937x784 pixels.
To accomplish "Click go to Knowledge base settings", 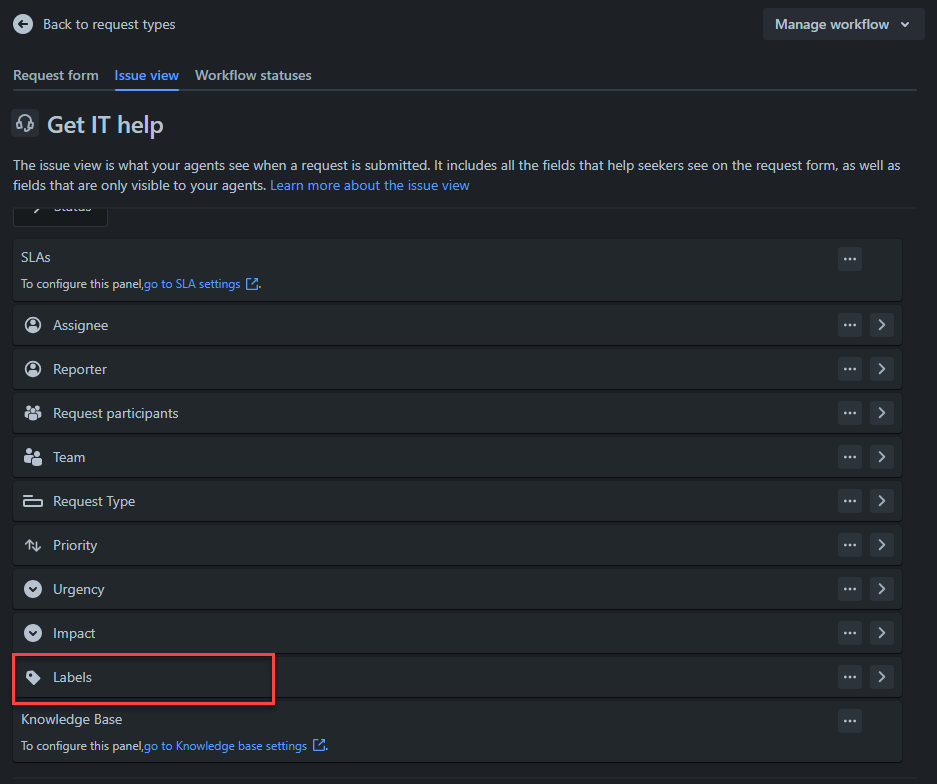I will (226, 745).
